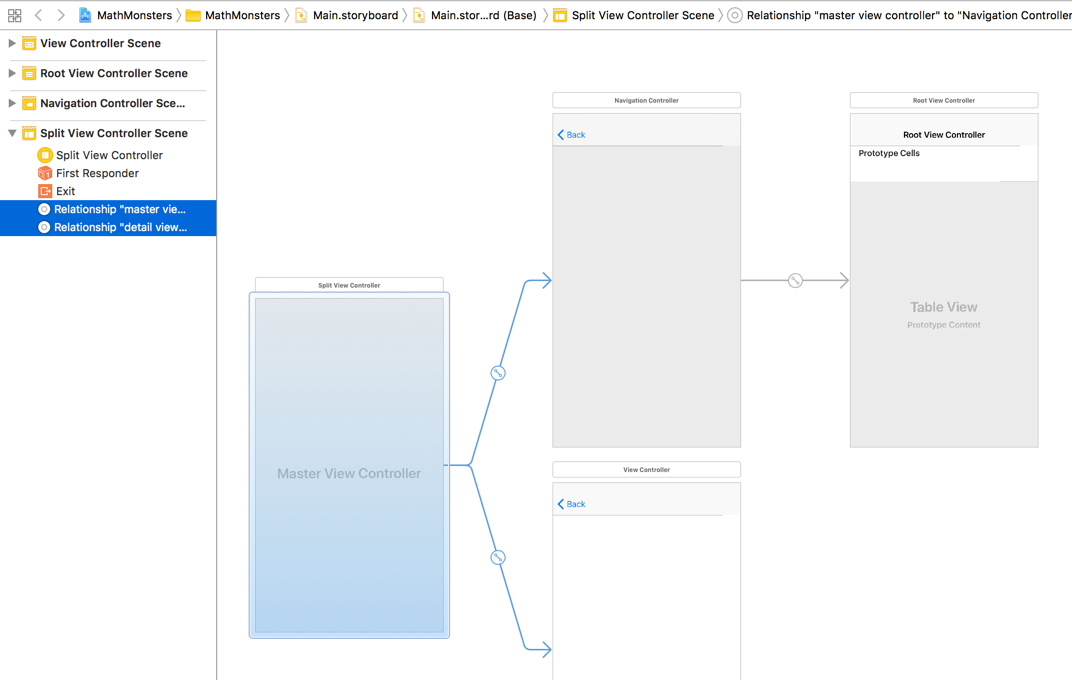Click the View Controller Scene storyboard icon
The height and width of the screenshot is (680, 1072).
(x=29, y=43)
